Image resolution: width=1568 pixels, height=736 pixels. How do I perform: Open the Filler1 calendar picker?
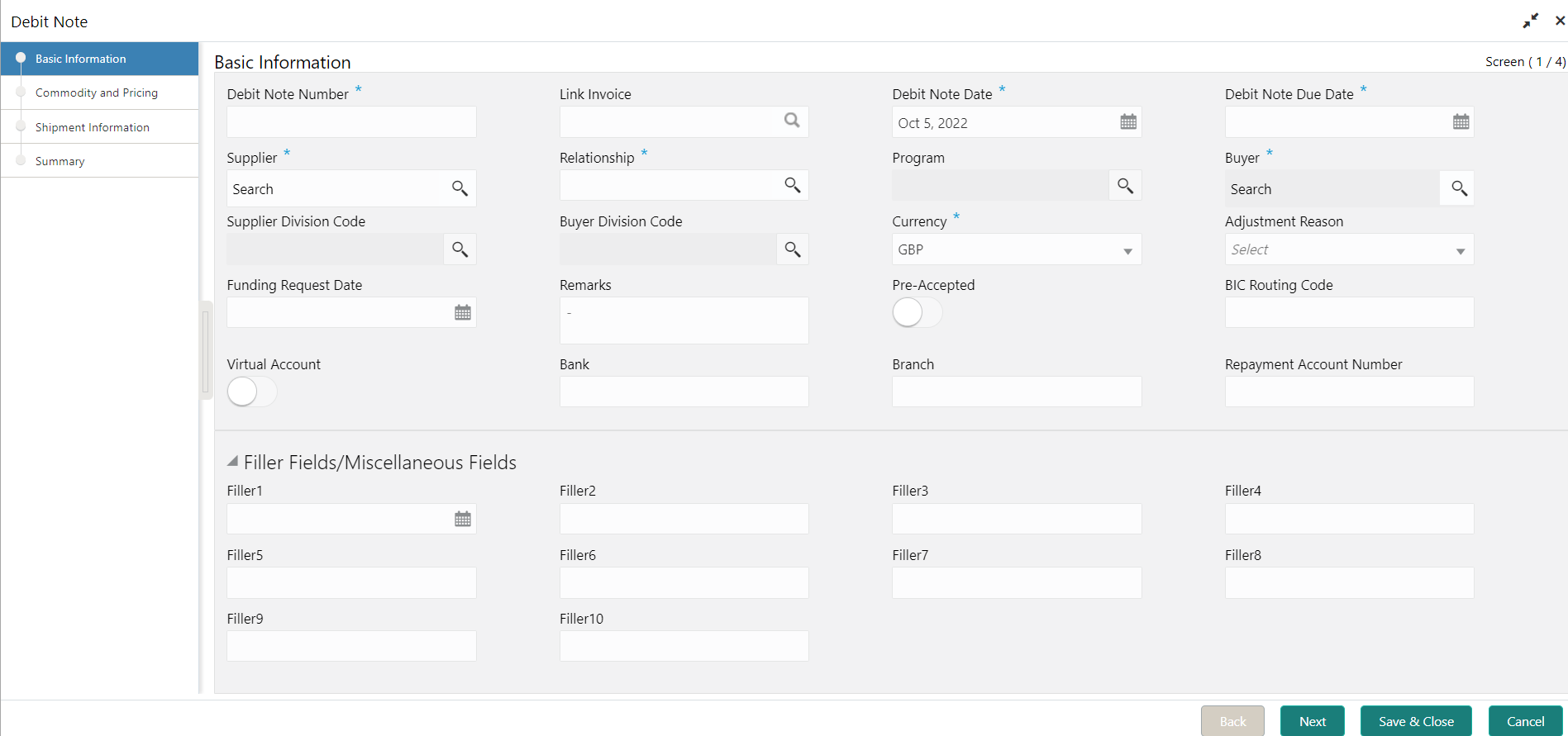click(463, 519)
